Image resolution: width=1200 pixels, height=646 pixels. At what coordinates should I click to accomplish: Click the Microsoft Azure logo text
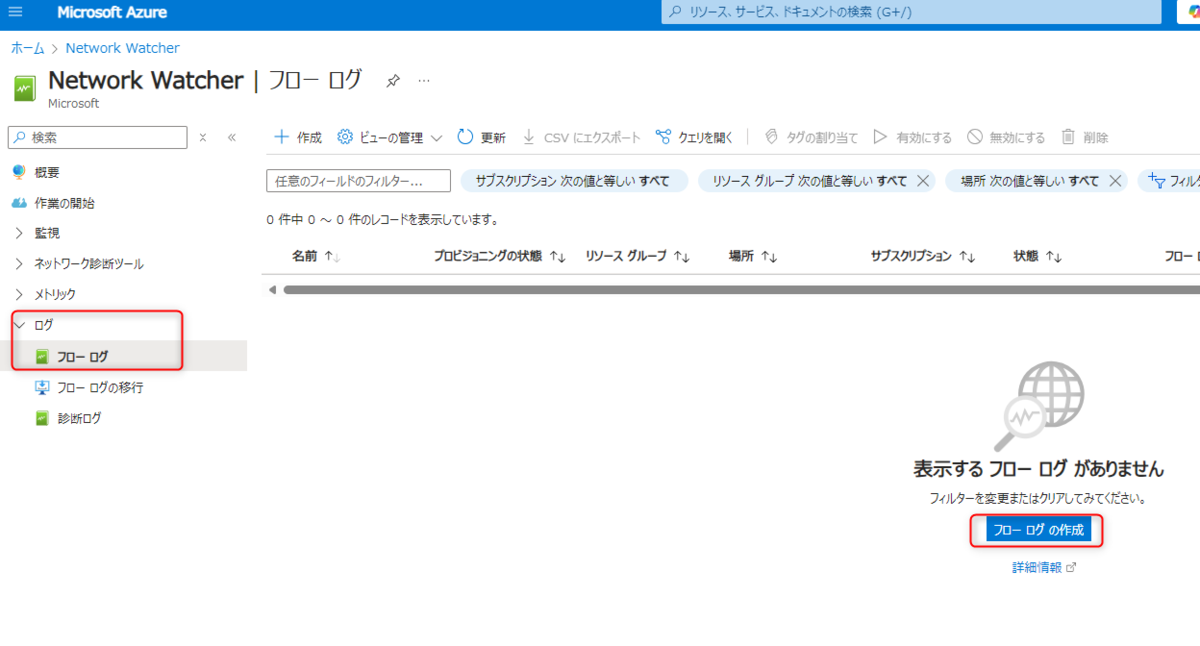click(x=112, y=13)
